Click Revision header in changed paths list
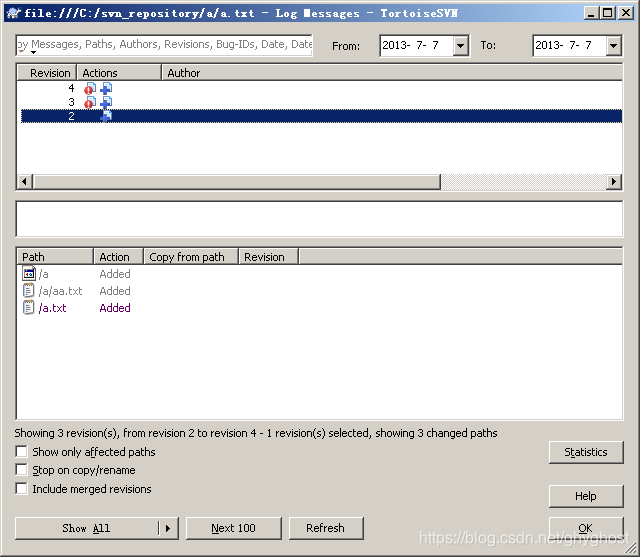 268,257
